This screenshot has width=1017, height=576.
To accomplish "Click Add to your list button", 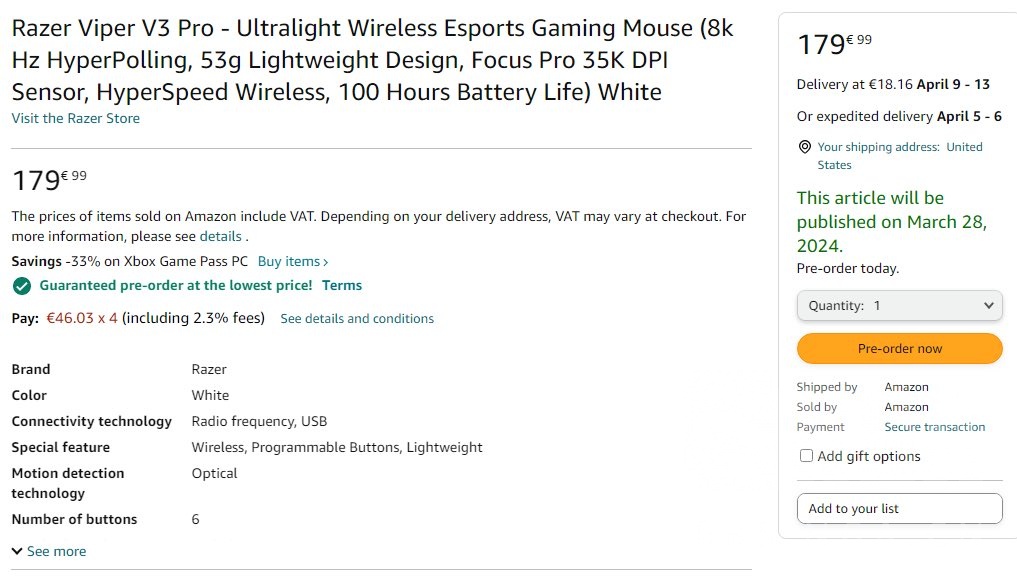I will [899, 508].
